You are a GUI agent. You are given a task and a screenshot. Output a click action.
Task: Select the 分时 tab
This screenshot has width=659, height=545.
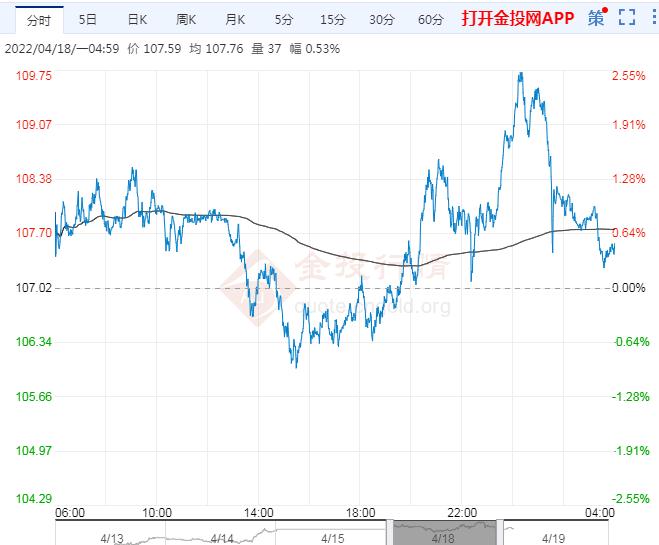[x=39, y=20]
